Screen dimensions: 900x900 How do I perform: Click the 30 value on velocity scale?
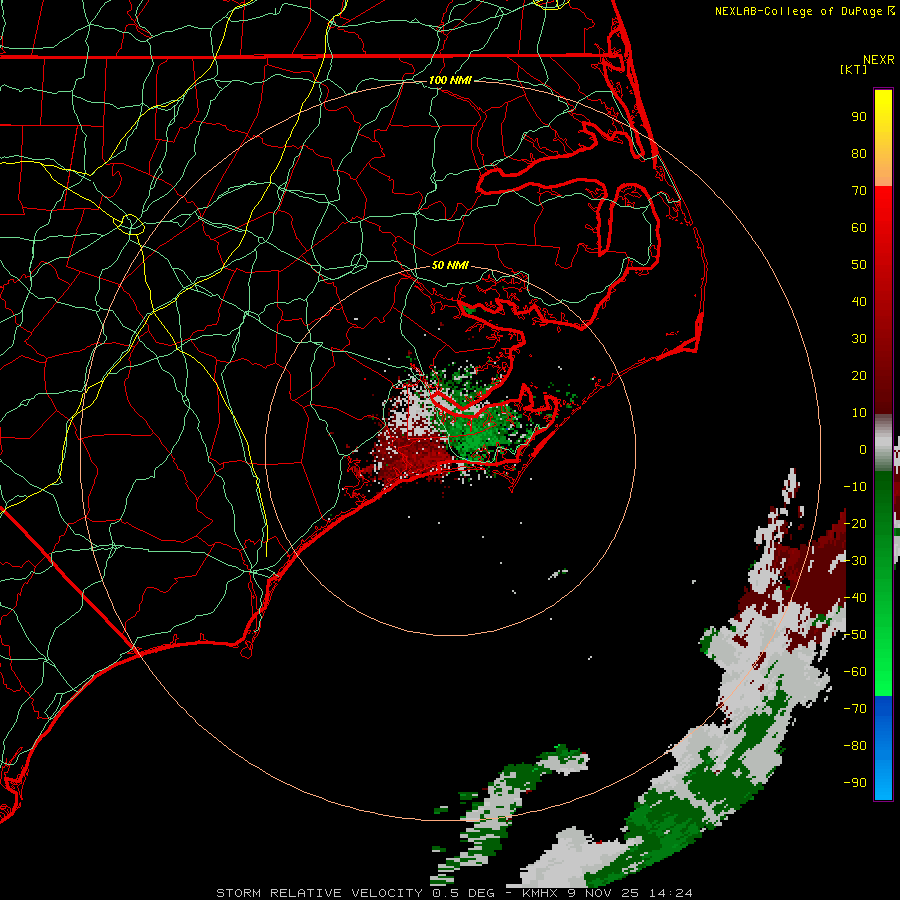pyautogui.click(x=859, y=339)
